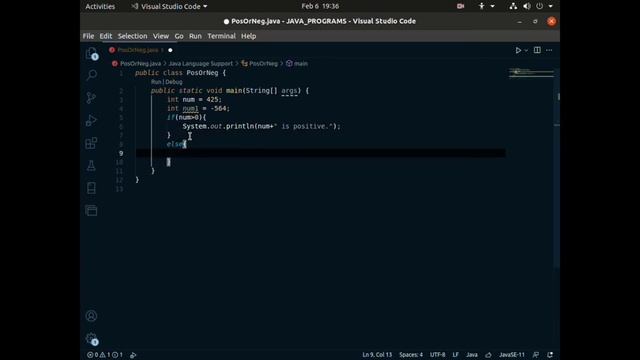Open the Search view in activity bar
The height and width of the screenshot is (360, 640).
[91, 75]
